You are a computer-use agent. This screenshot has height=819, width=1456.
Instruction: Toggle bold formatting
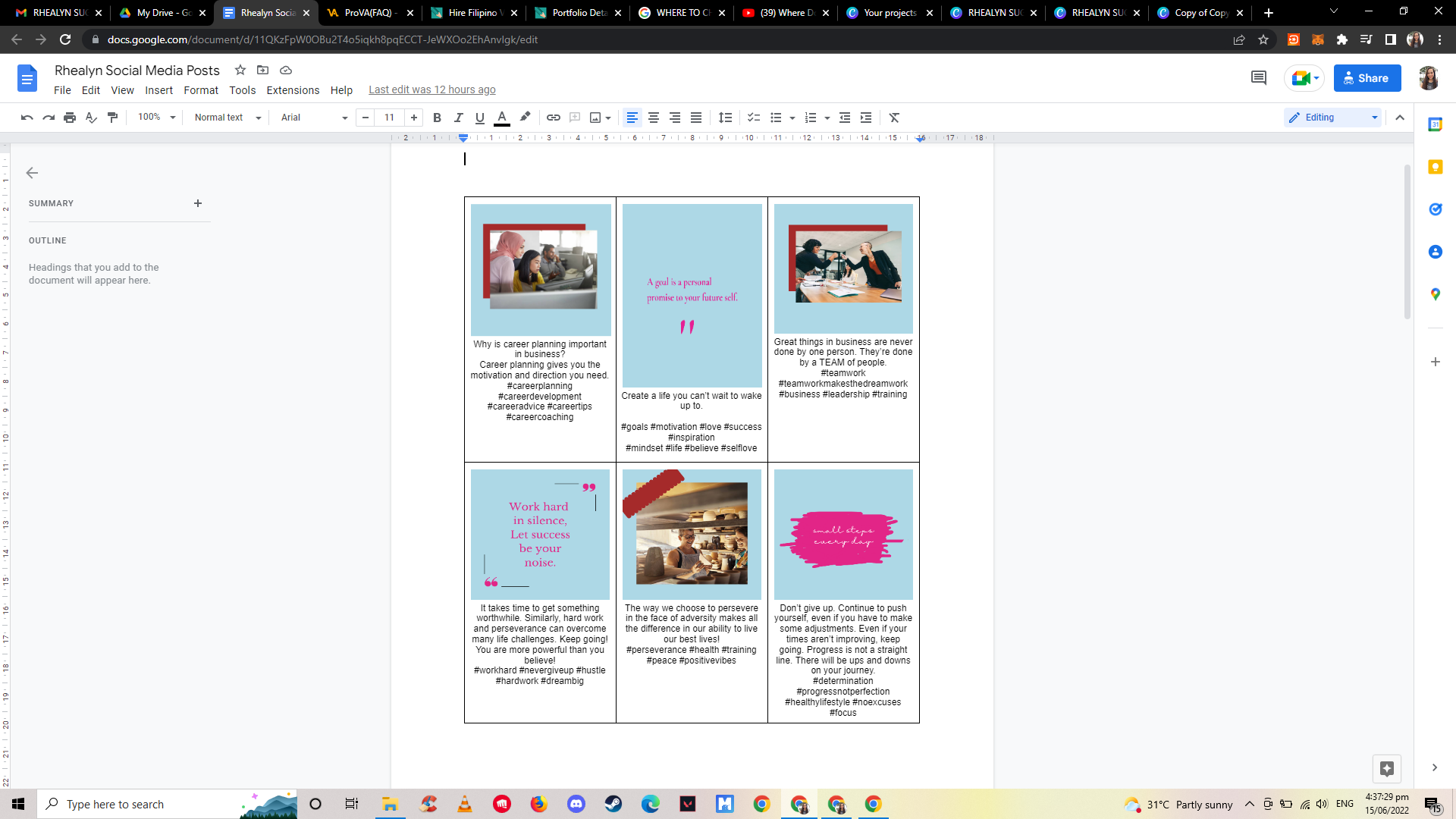[x=437, y=118]
